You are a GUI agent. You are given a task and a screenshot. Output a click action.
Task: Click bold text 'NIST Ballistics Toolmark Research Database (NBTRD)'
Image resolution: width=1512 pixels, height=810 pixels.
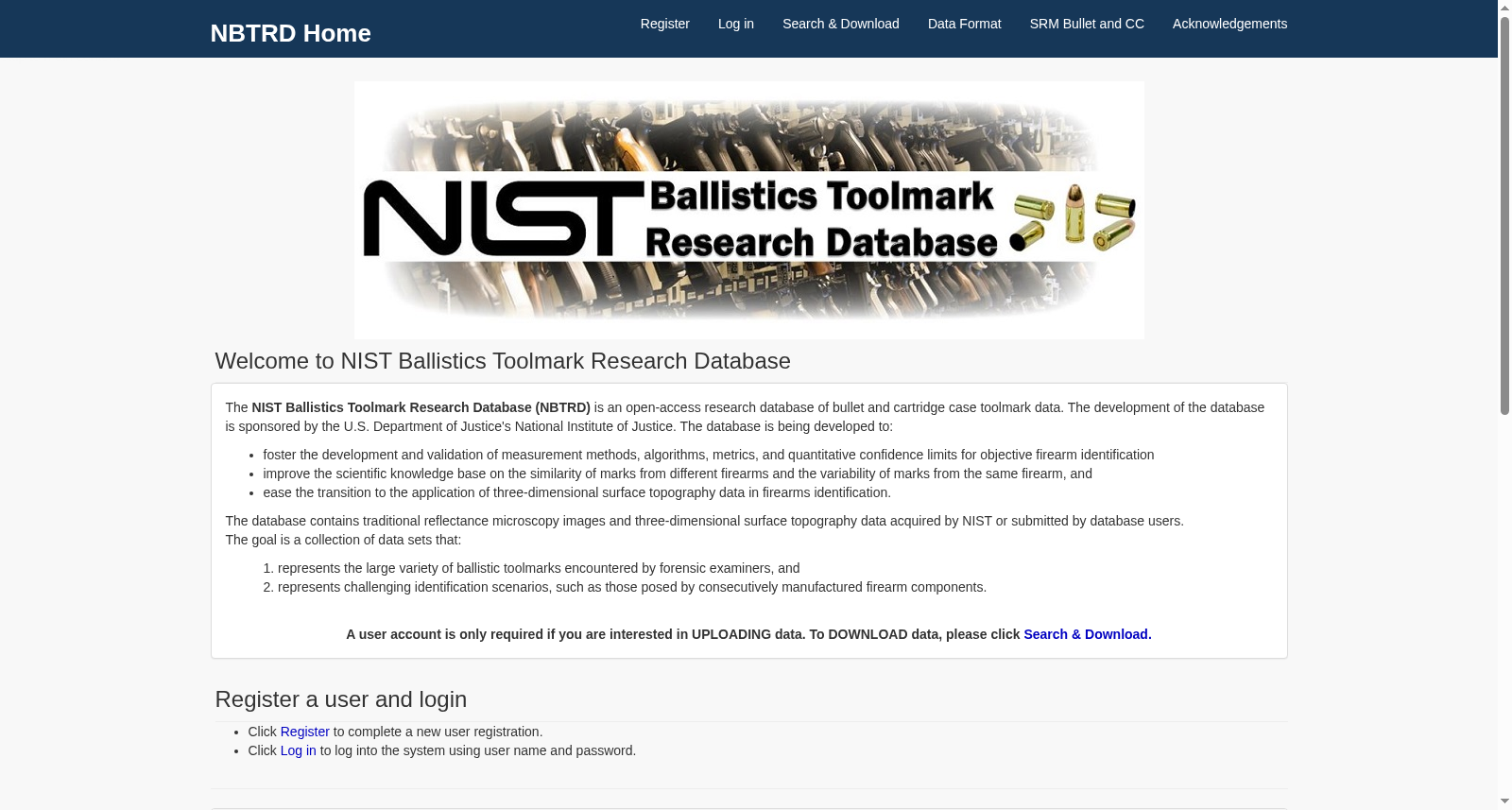[421, 407]
